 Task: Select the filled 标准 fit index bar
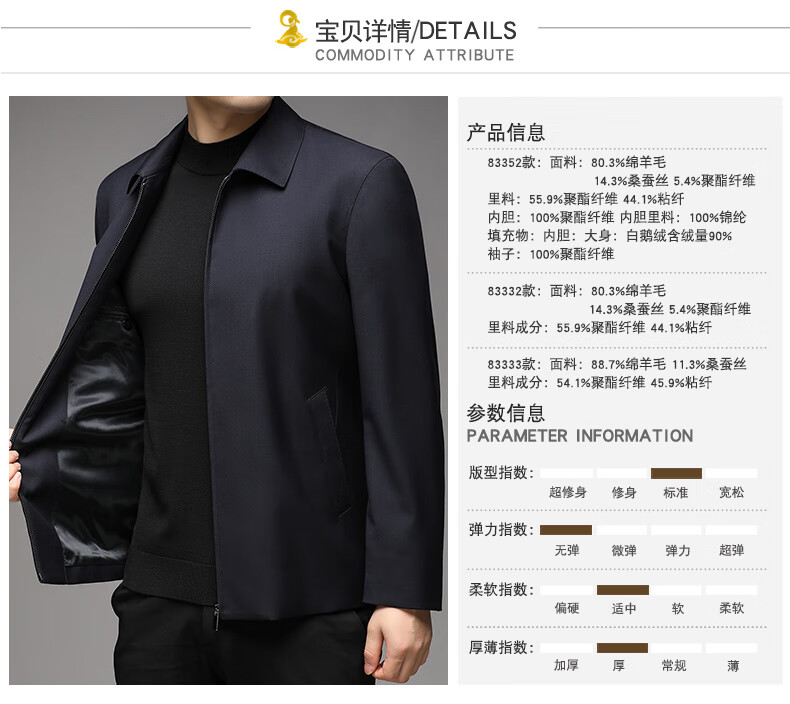click(x=676, y=473)
